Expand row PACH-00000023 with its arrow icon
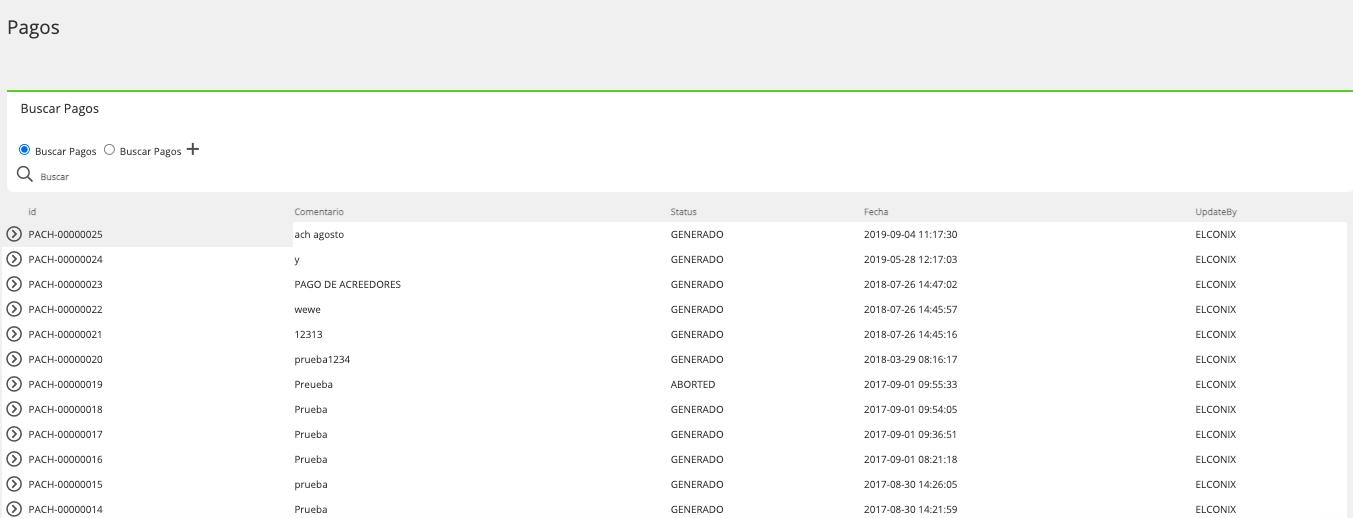Viewport: 1353px width, 518px height. tap(14, 284)
